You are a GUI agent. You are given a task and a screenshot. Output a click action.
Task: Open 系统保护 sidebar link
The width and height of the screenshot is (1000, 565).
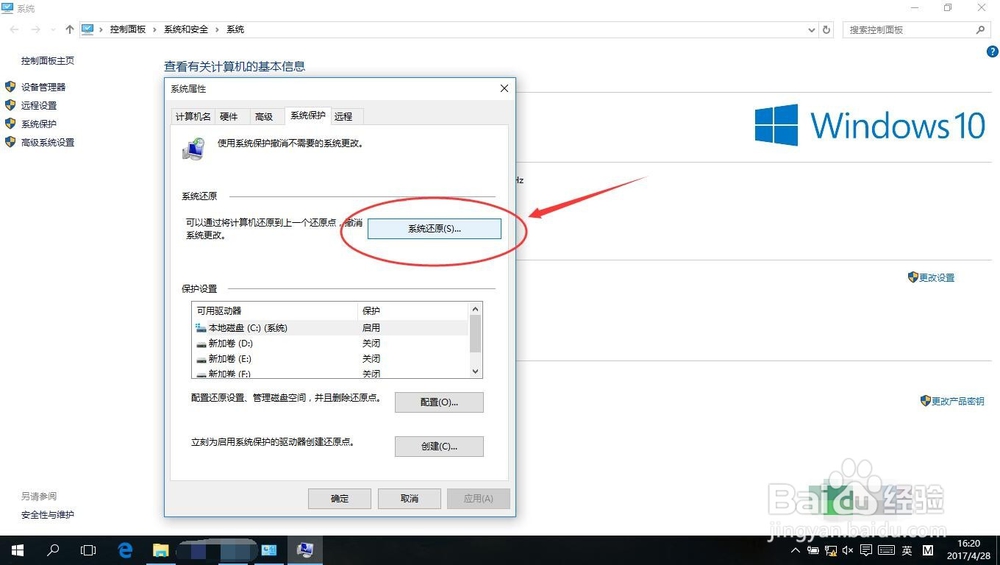39,124
